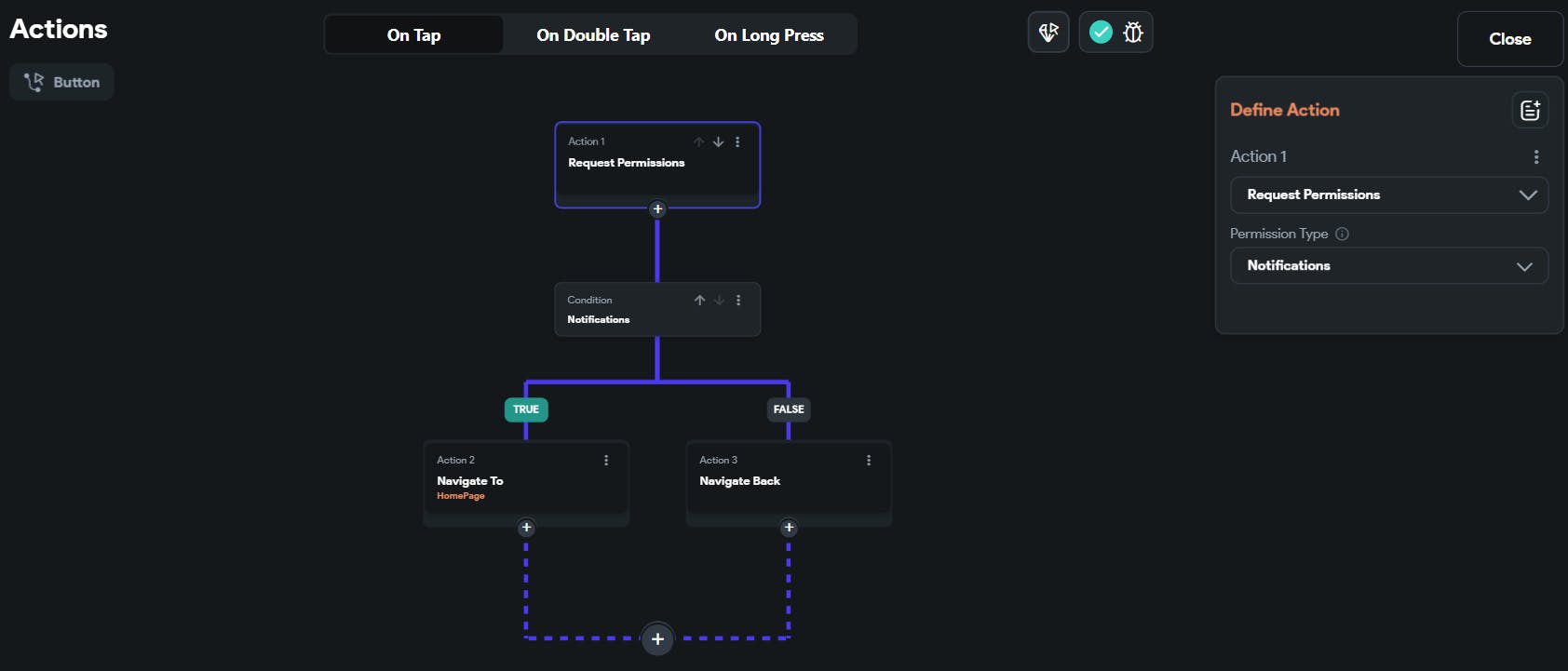Viewport: 1568px width, 671px height.
Task: Click the icon left of the green checkmark
Action: pyautogui.click(x=1048, y=33)
